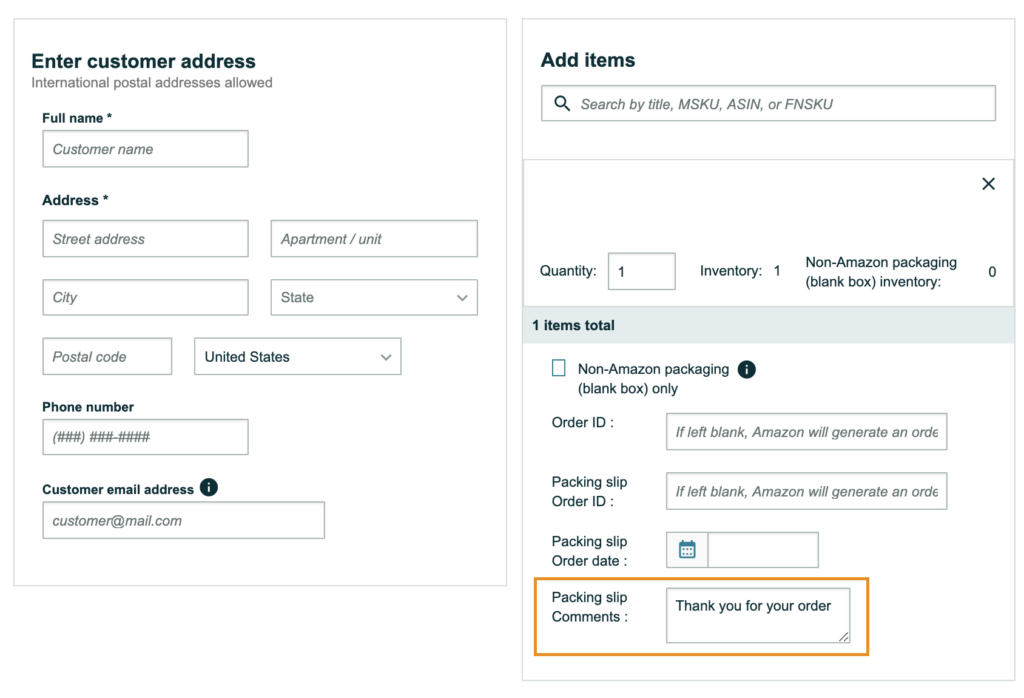Click the Order ID text field
This screenshot has width=1024, height=698.
tap(806, 432)
